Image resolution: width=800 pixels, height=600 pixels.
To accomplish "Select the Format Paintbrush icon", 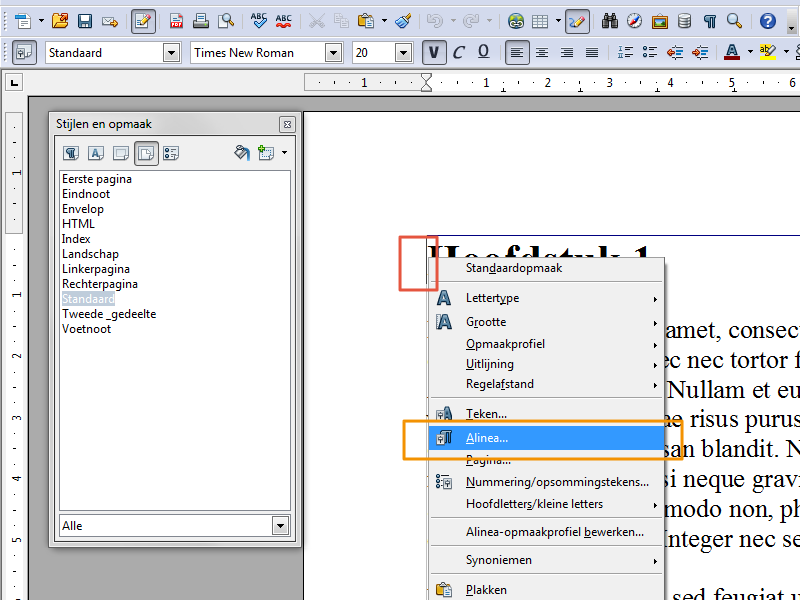I will pyautogui.click(x=404, y=21).
